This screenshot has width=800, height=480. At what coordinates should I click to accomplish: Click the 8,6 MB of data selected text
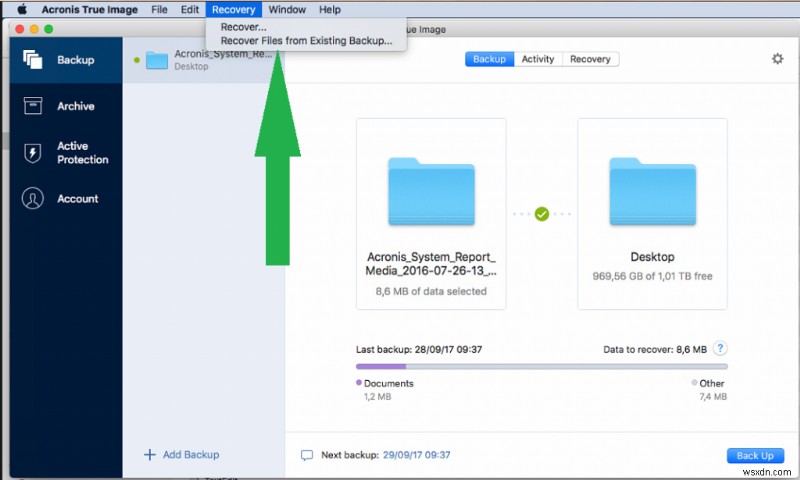click(431, 291)
